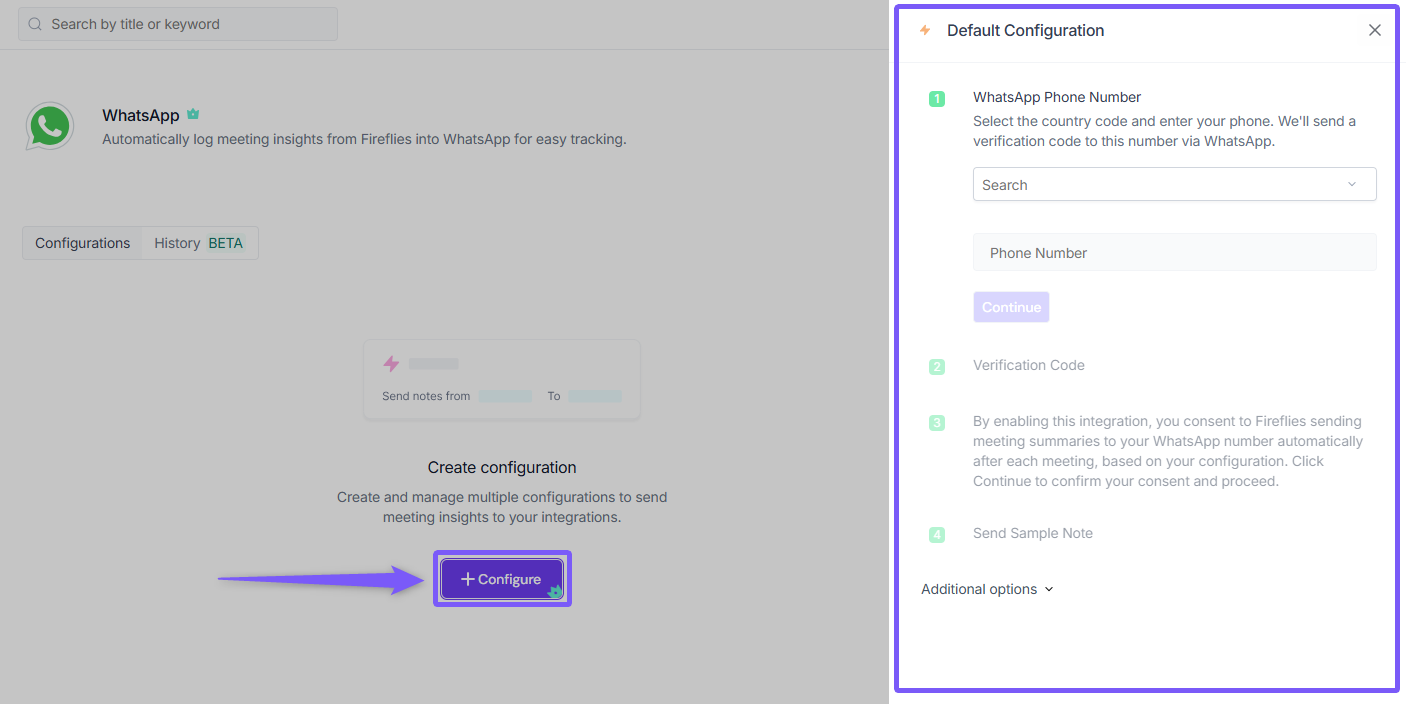The height and width of the screenshot is (704, 1406).
Task: Click the step 2 number badge
Action: click(x=937, y=366)
